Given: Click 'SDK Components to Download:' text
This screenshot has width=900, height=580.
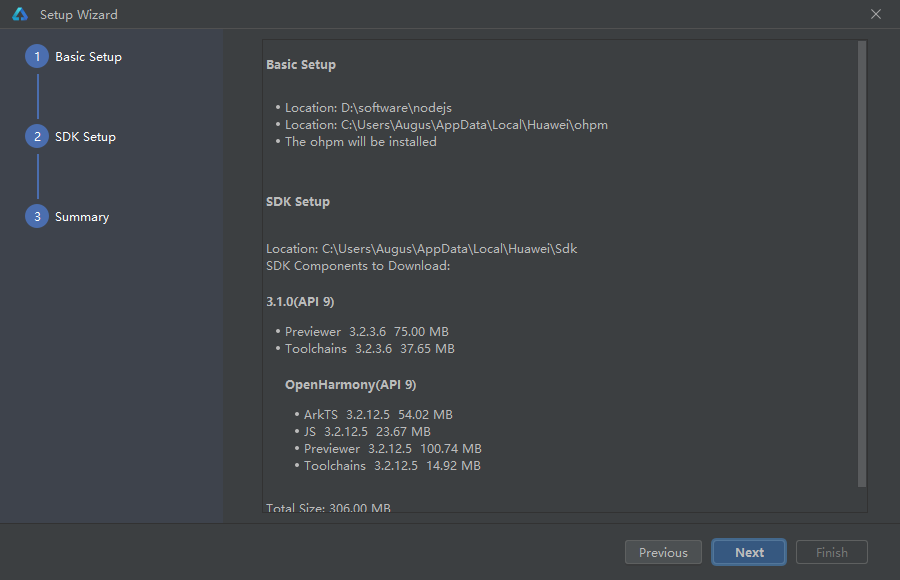Looking at the screenshot, I should coord(358,266).
